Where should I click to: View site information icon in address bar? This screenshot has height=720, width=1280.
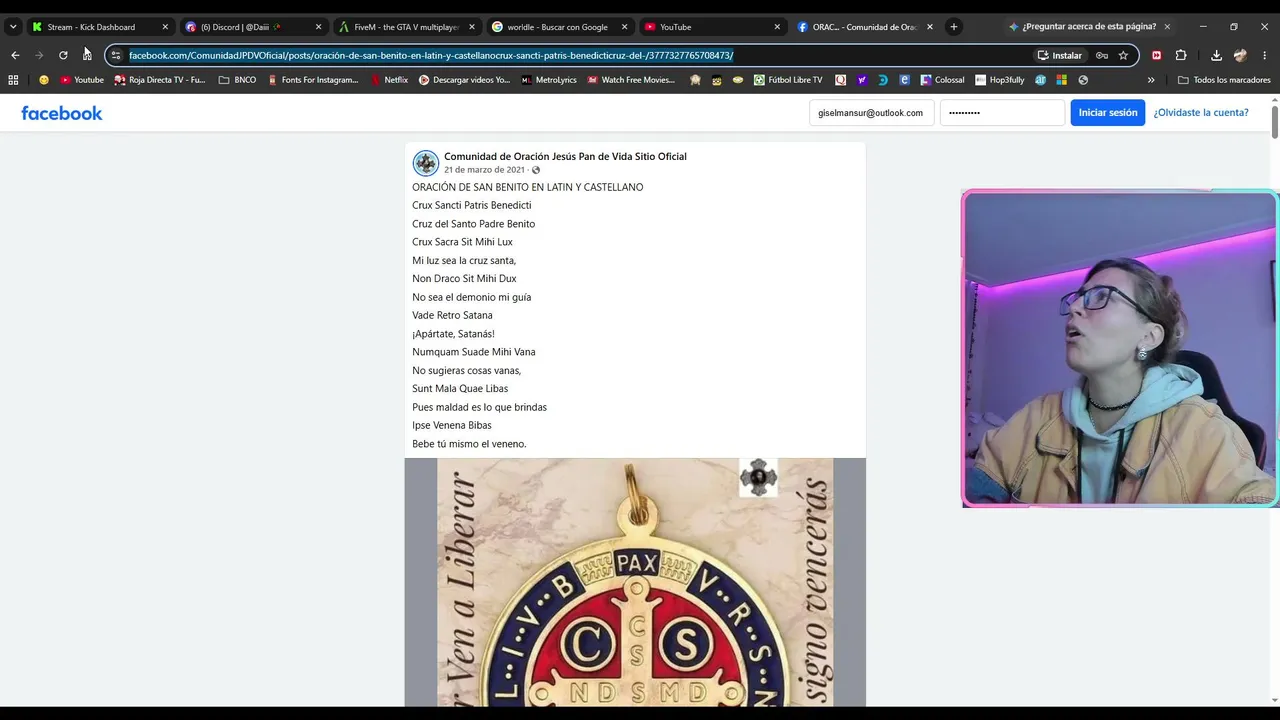[x=116, y=55]
